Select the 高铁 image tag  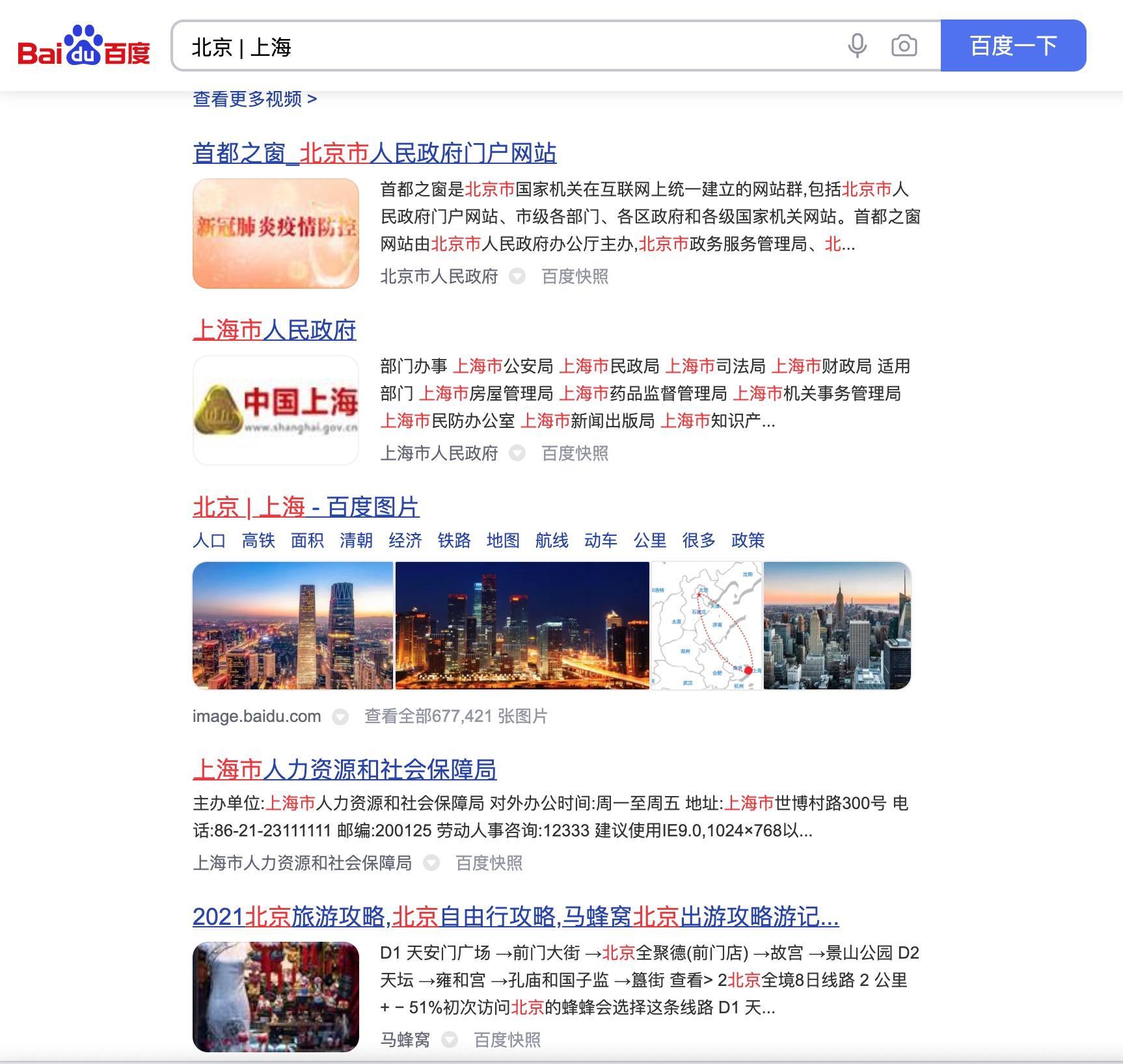[x=258, y=540]
